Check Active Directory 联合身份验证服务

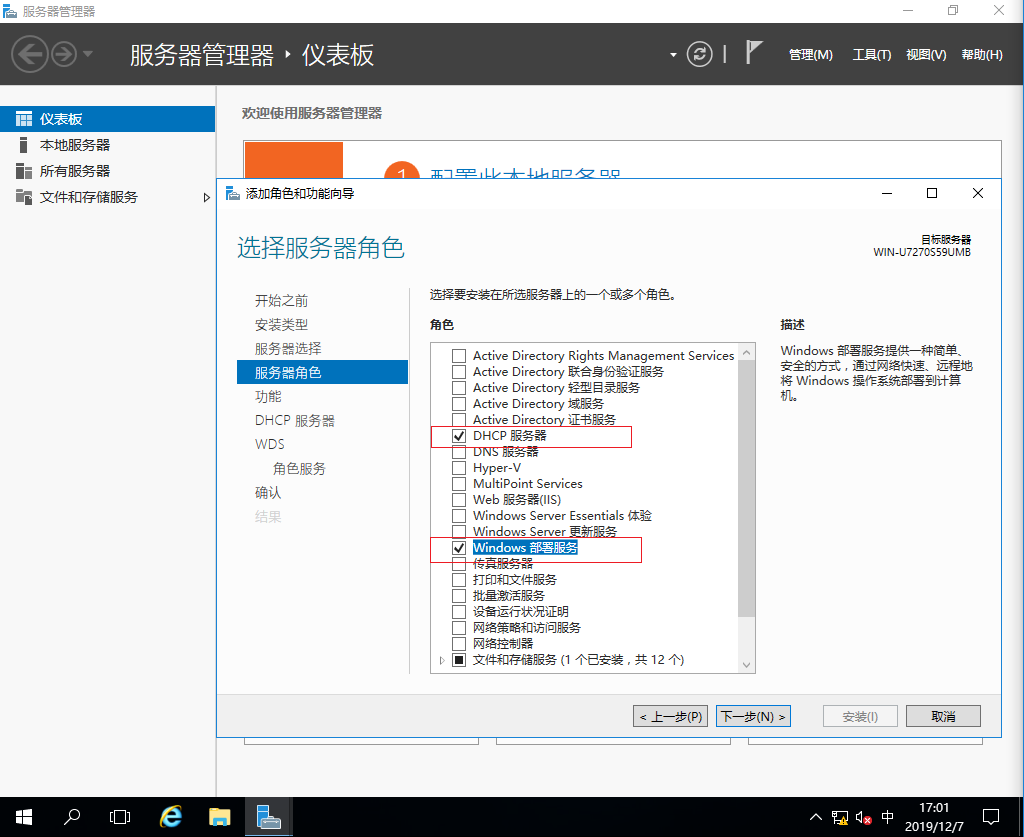pyautogui.click(x=459, y=372)
